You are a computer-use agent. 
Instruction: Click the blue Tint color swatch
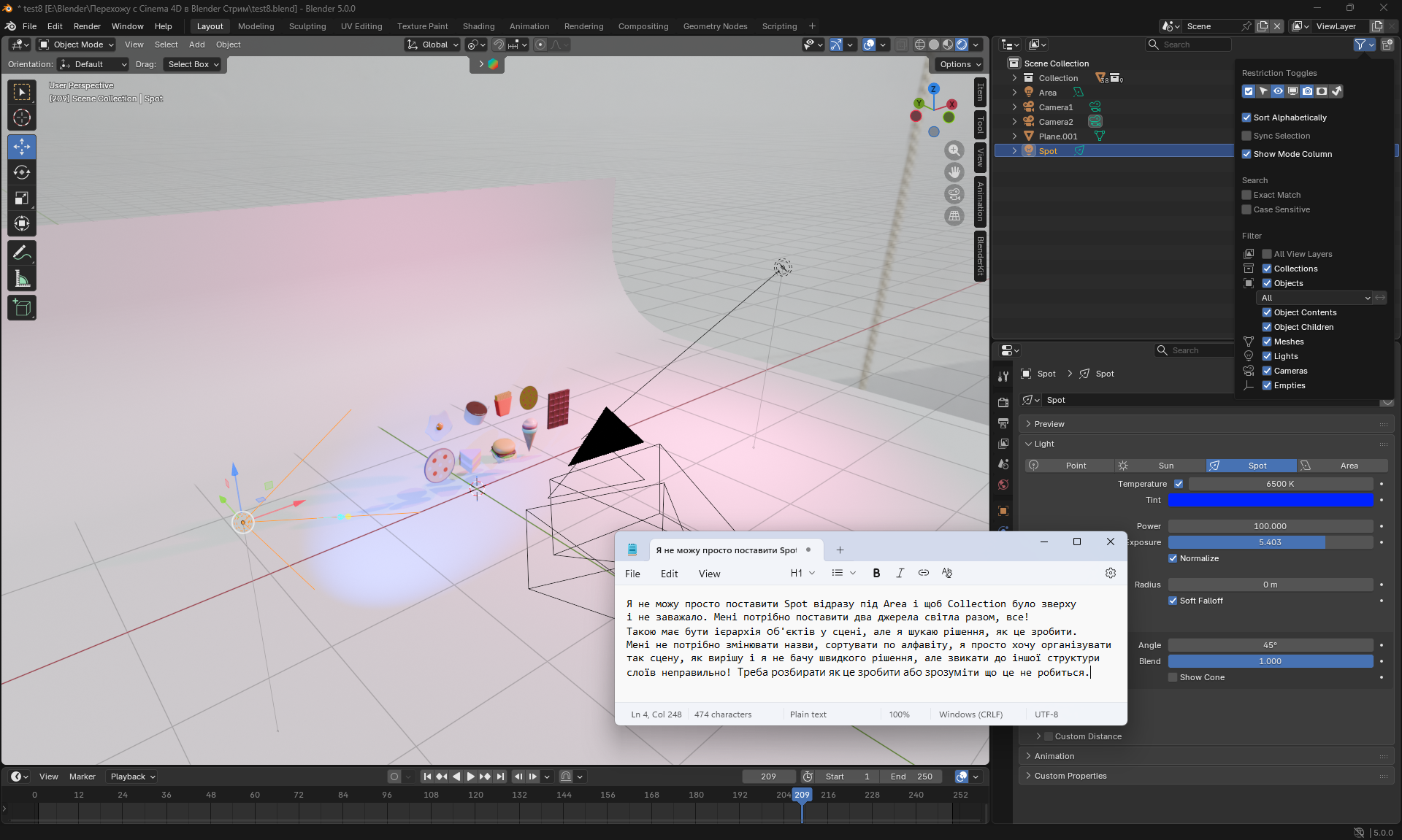[x=1270, y=500]
